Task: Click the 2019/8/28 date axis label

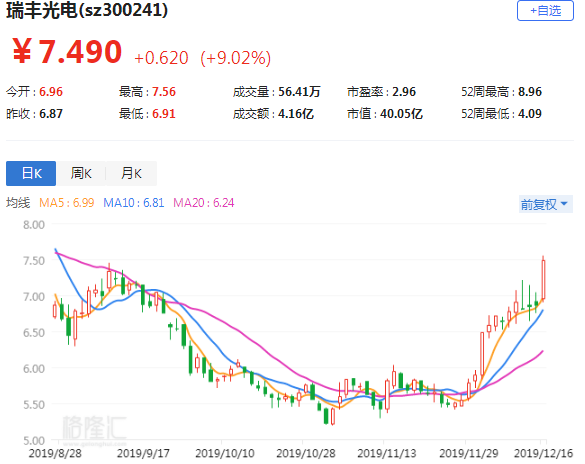Action: [55, 454]
